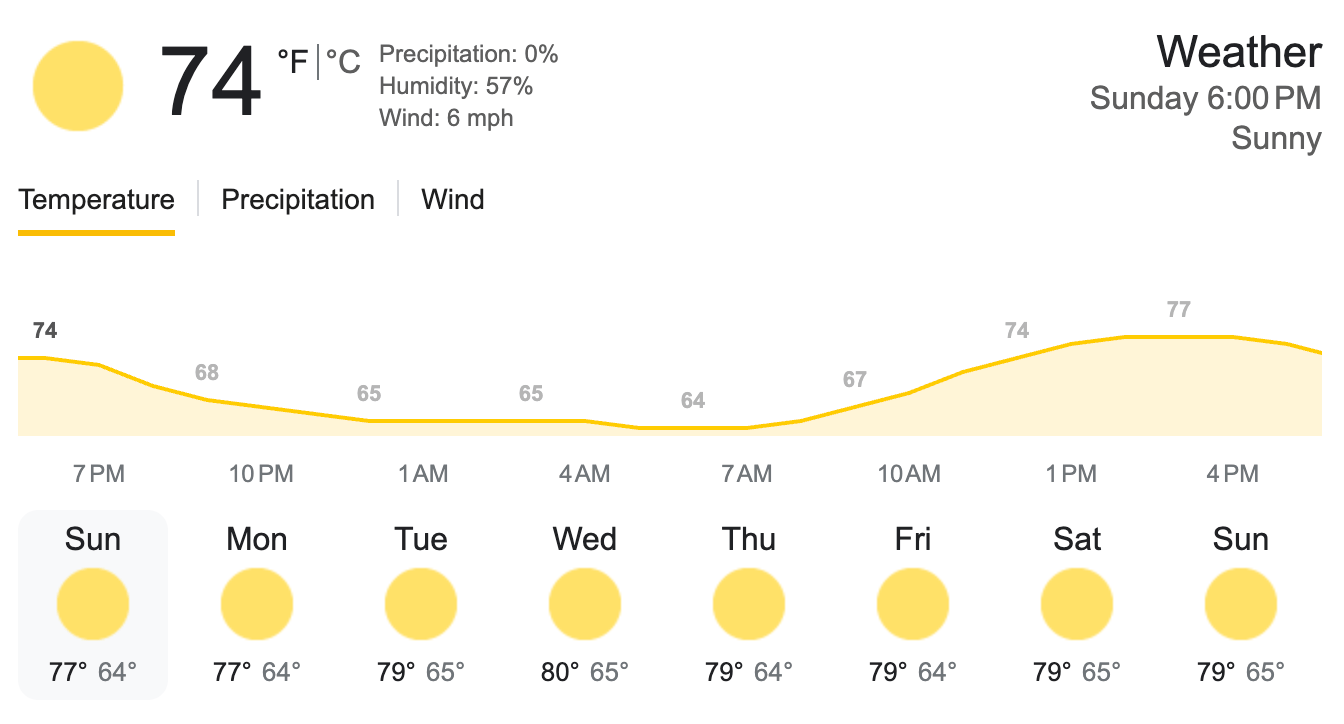Select Wednesday's sun forecast icon
This screenshot has height=724, width=1344.
coord(585,605)
